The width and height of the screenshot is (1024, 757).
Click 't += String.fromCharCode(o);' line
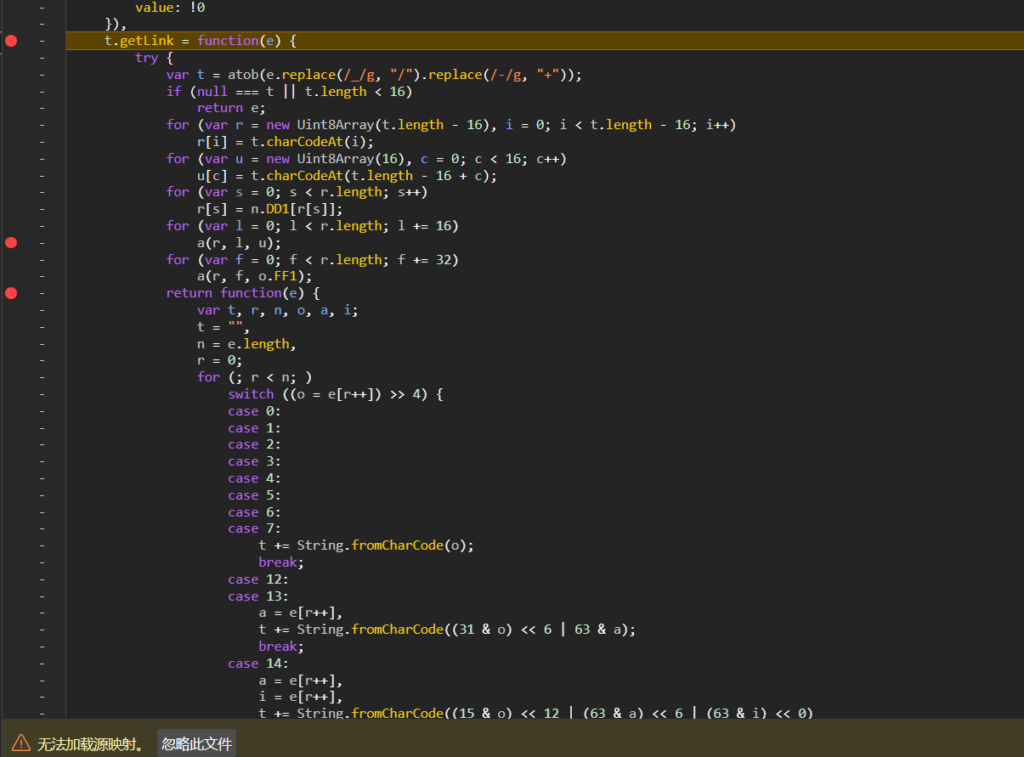[x=366, y=545]
